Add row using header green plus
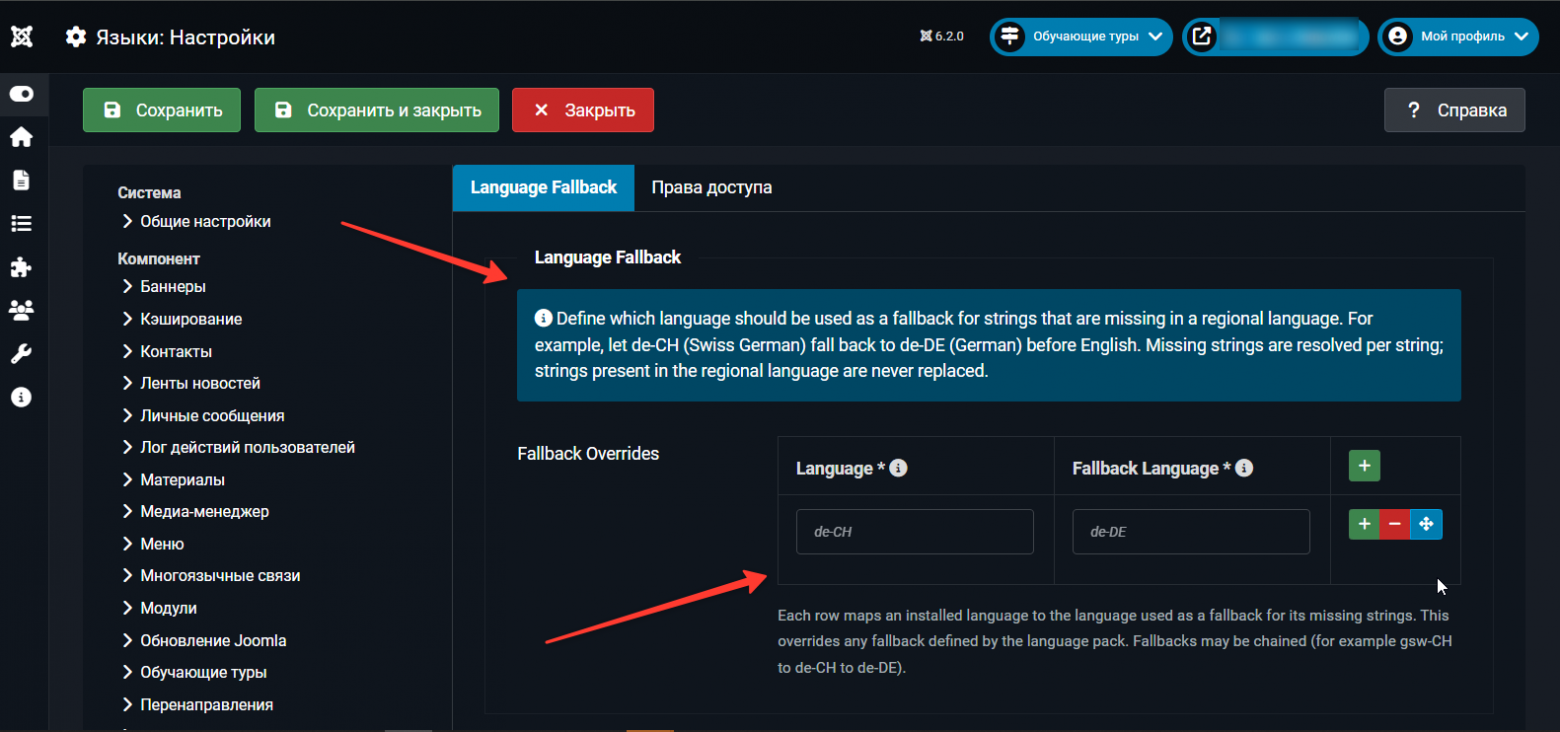Image resolution: width=1560 pixels, height=732 pixels. [1364, 465]
